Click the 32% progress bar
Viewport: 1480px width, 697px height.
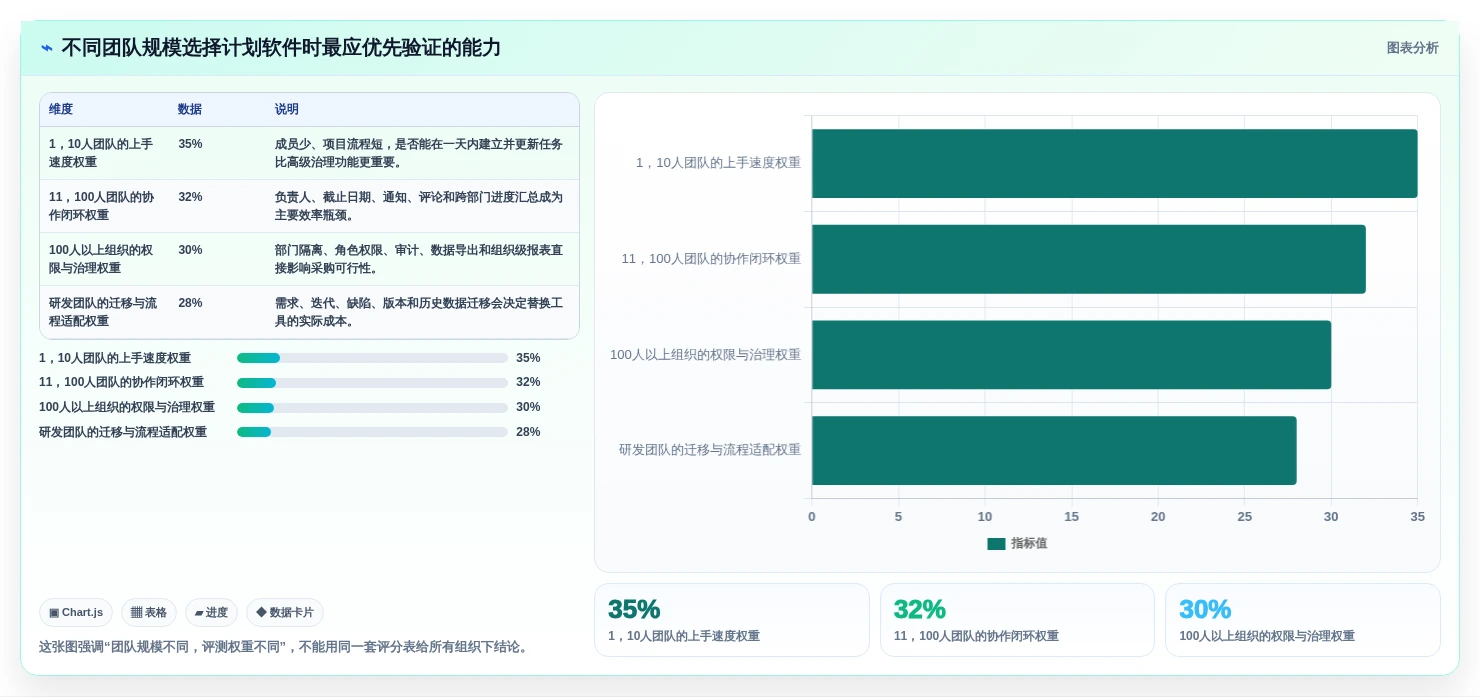[x=372, y=382]
